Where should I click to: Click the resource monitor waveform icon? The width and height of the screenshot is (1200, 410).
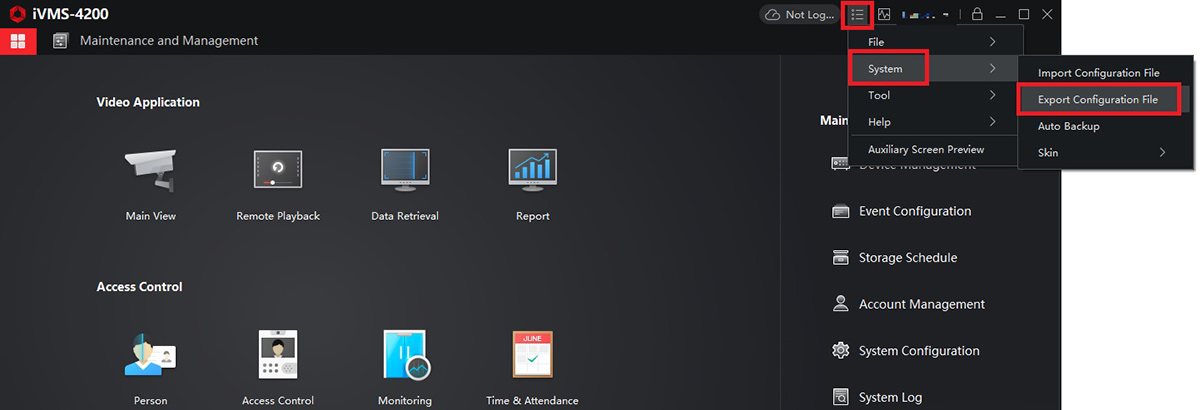(x=884, y=15)
